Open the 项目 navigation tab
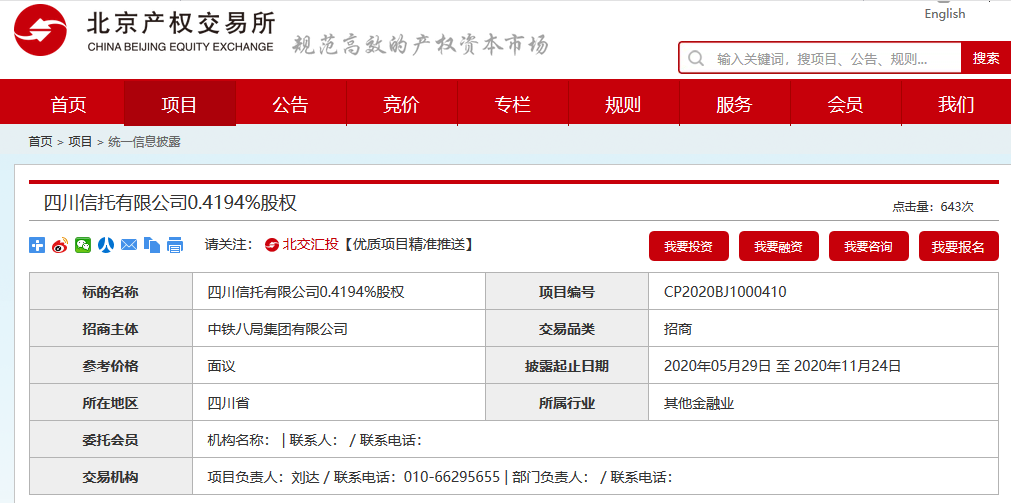1011x503 pixels. pyautogui.click(x=179, y=104)
